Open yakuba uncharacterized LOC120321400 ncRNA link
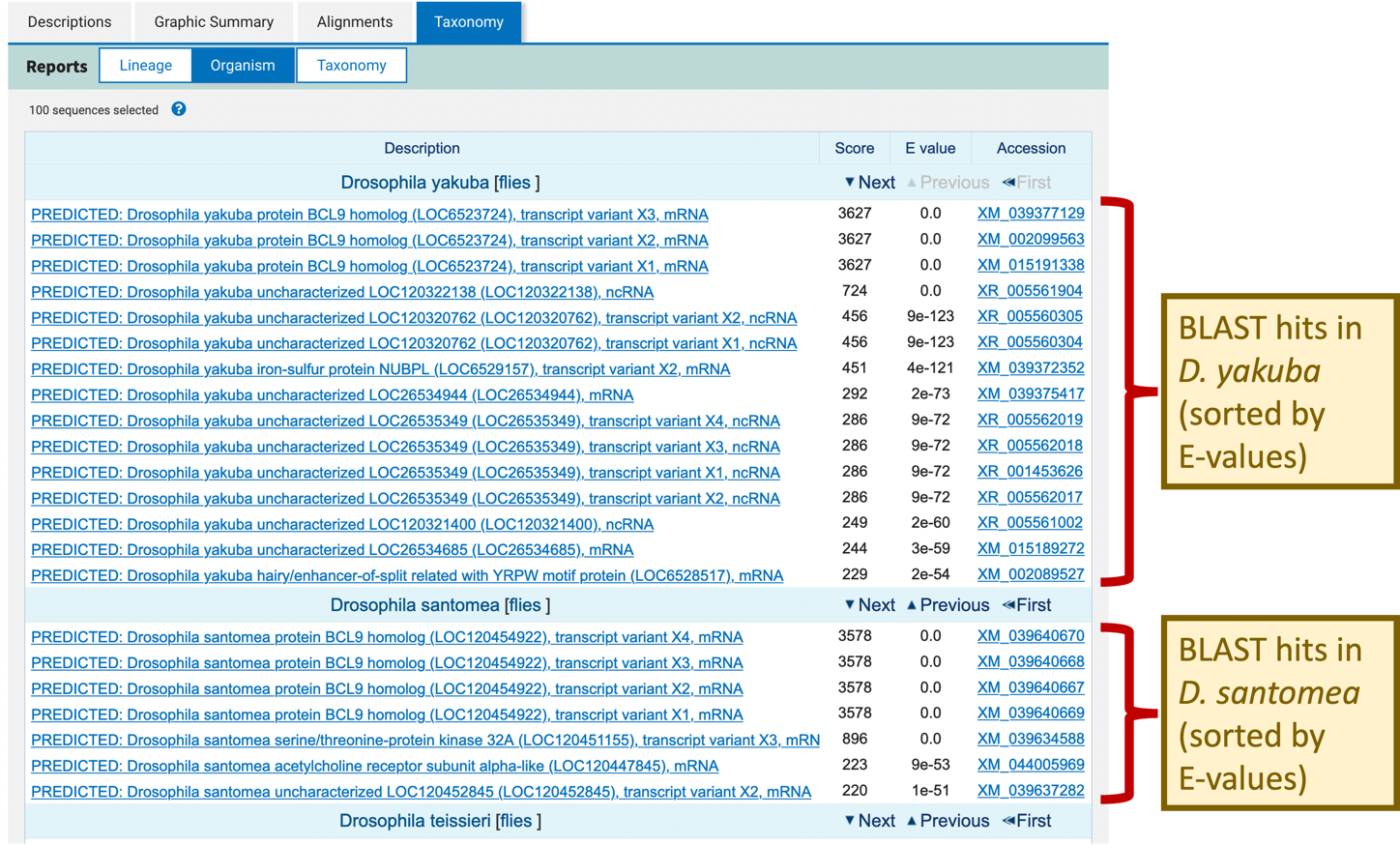This screenshot has height=845, width=1400. [342, 524]
